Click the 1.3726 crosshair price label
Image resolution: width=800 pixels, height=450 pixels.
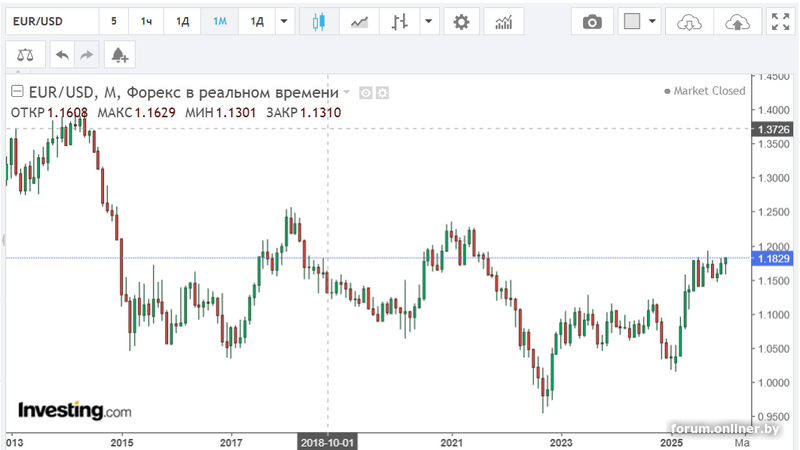pyautogui.click(x=773, y=130)
